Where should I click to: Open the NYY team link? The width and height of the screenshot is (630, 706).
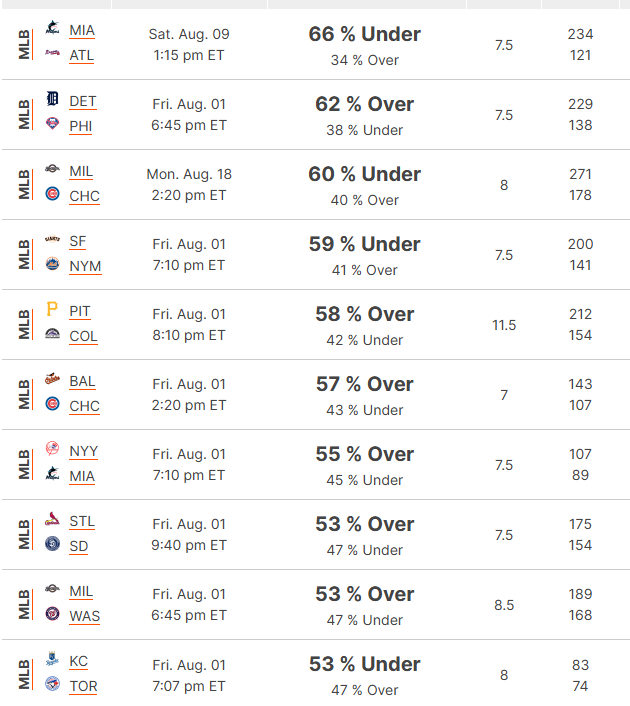pos(83,451)
